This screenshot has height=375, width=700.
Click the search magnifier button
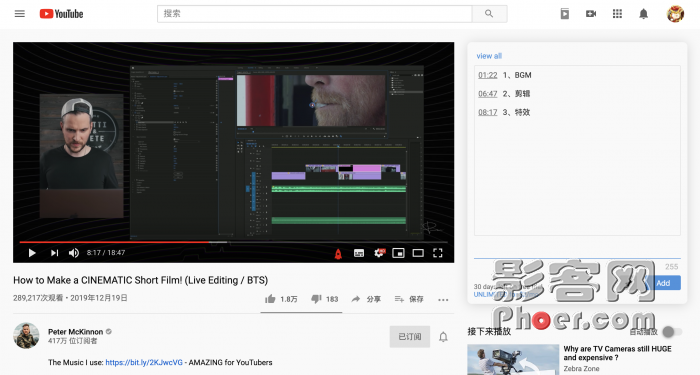(x=489, y=14)
